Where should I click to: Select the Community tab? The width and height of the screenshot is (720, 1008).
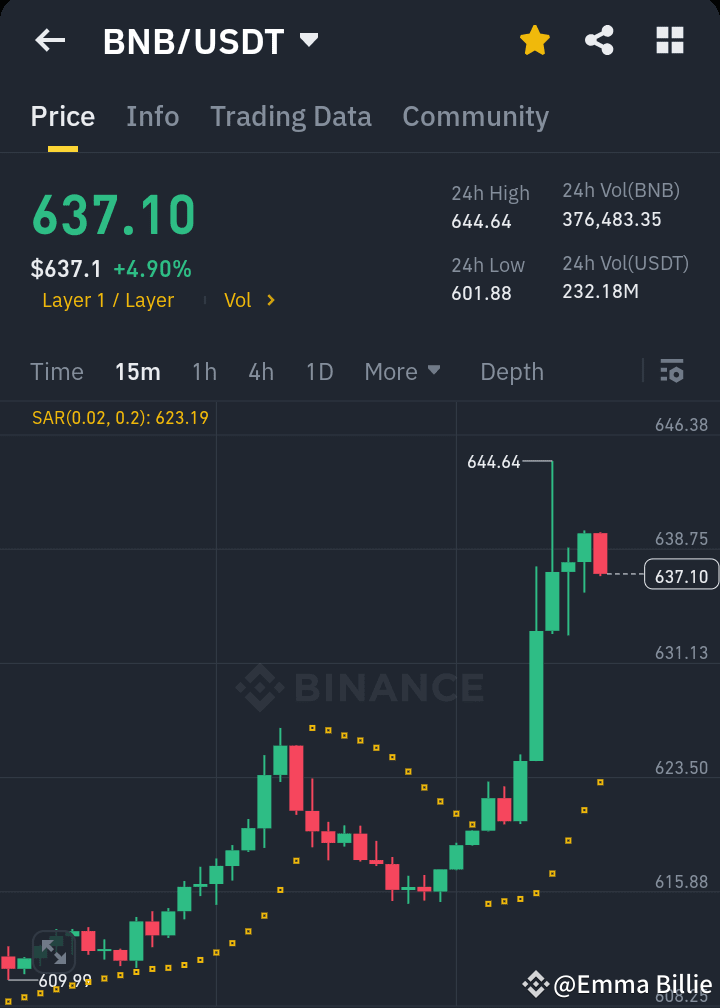click(475, 117)
